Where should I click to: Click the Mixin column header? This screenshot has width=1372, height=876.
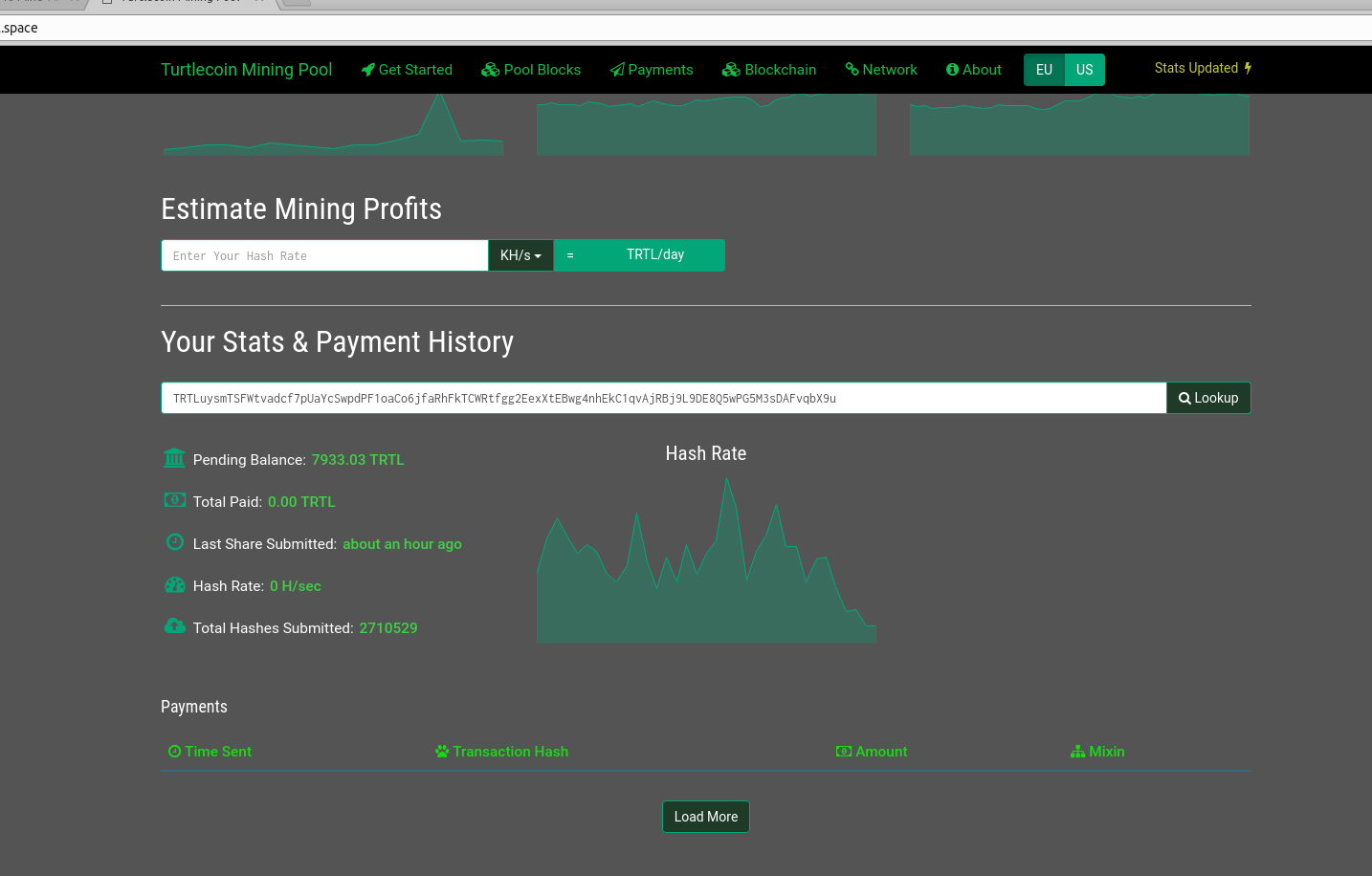pos(1097,752)
